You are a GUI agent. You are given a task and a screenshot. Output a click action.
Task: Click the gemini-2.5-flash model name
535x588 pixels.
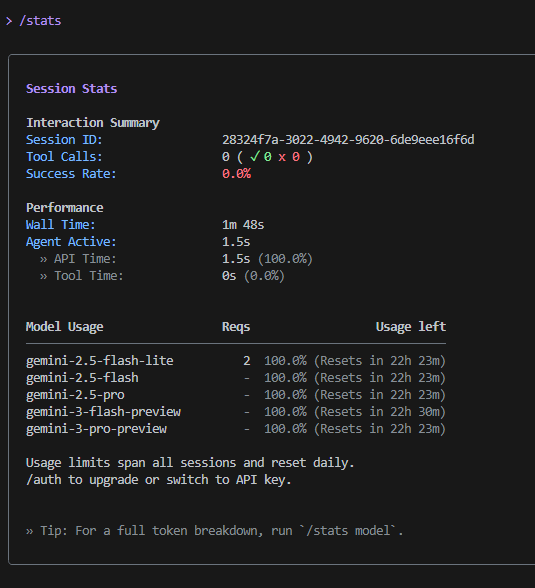(82, 378)
